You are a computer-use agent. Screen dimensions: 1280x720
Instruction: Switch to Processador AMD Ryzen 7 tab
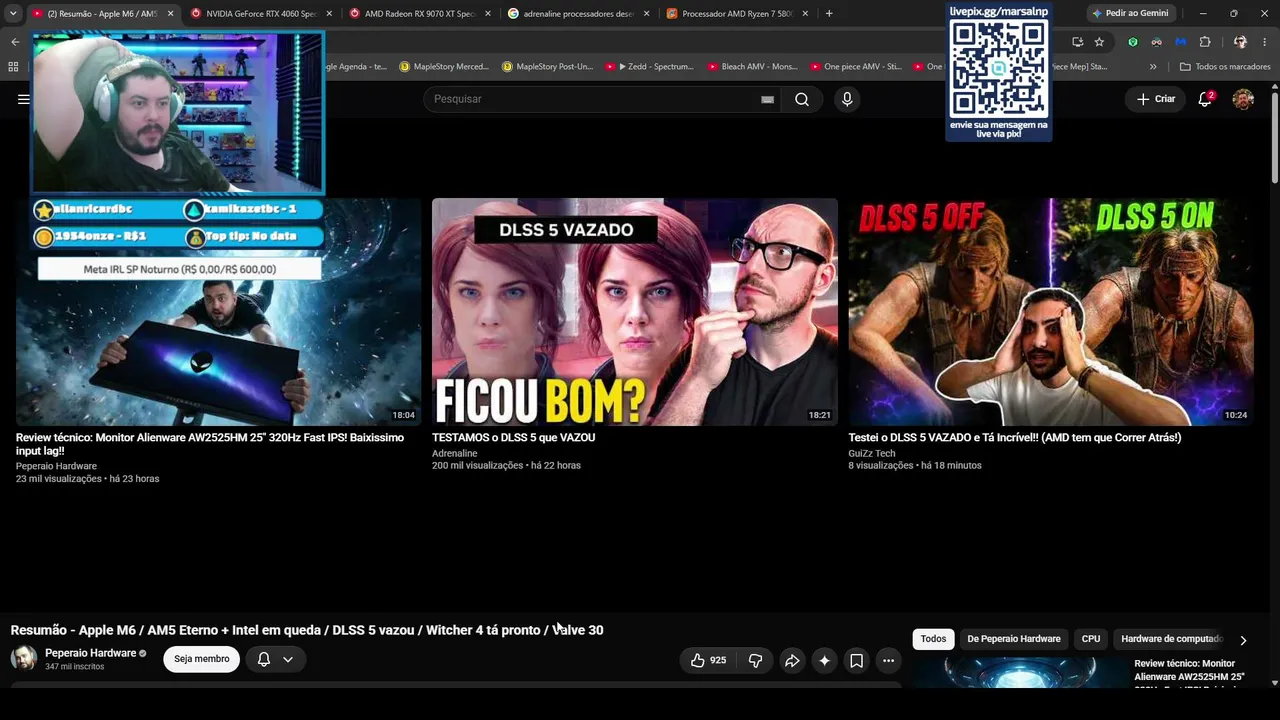tap(737, 14)
